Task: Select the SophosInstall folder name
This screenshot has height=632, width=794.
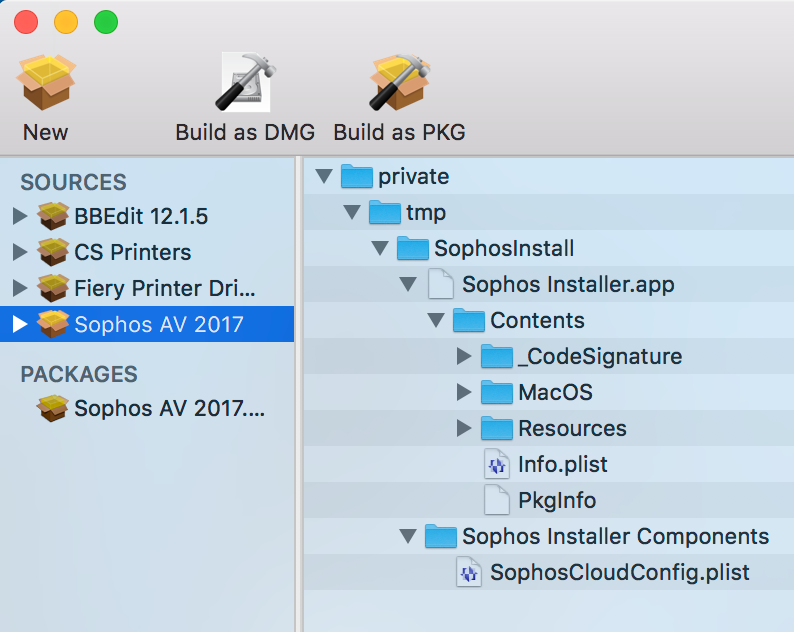Action: click(504, 249)
